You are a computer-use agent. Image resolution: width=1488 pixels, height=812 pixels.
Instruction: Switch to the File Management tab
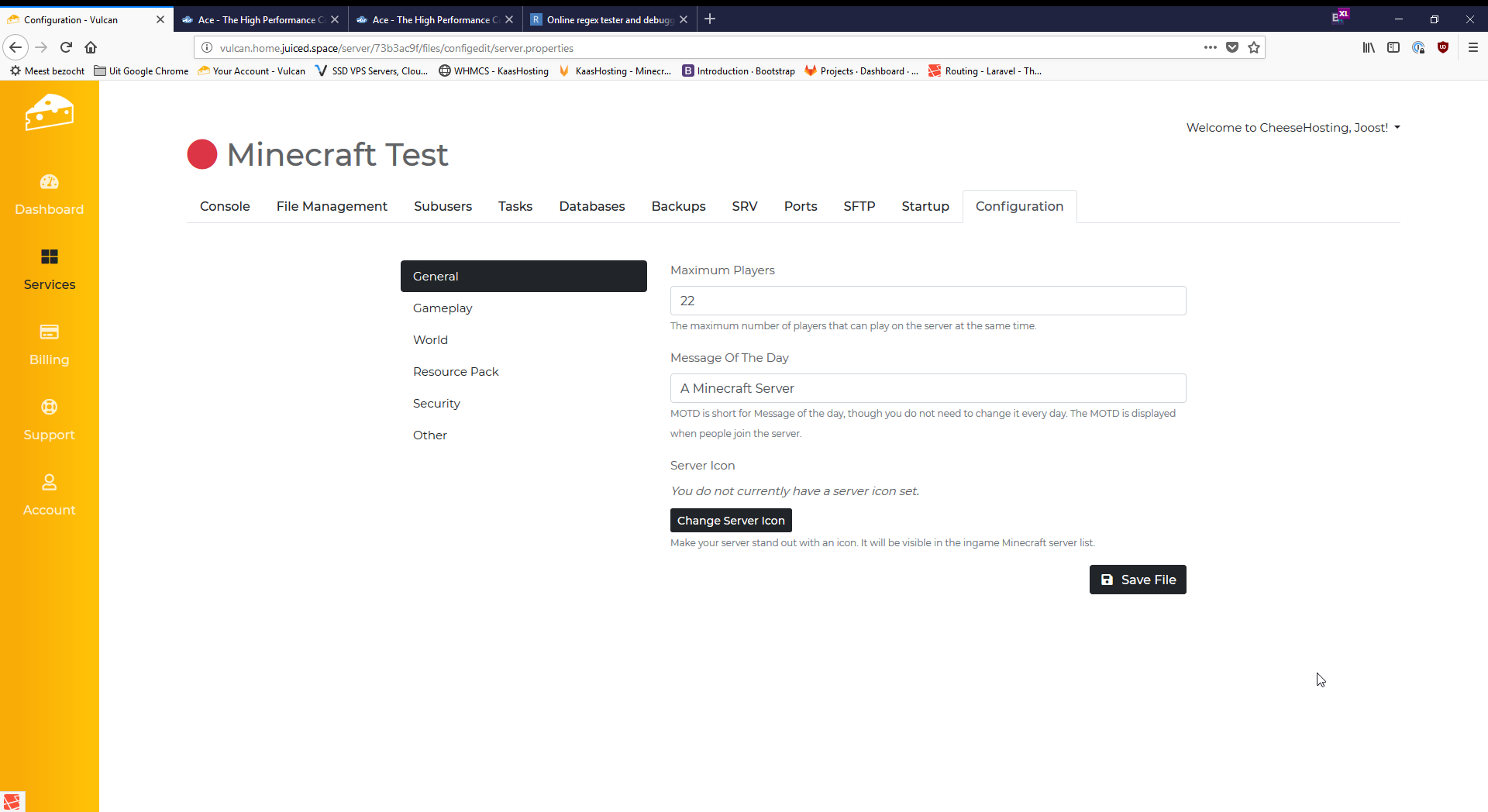332,206
